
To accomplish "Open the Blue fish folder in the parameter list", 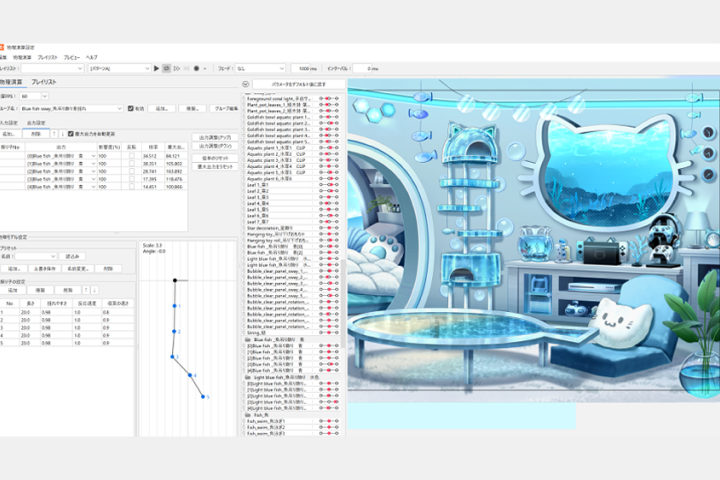I will tap(248, 339).
